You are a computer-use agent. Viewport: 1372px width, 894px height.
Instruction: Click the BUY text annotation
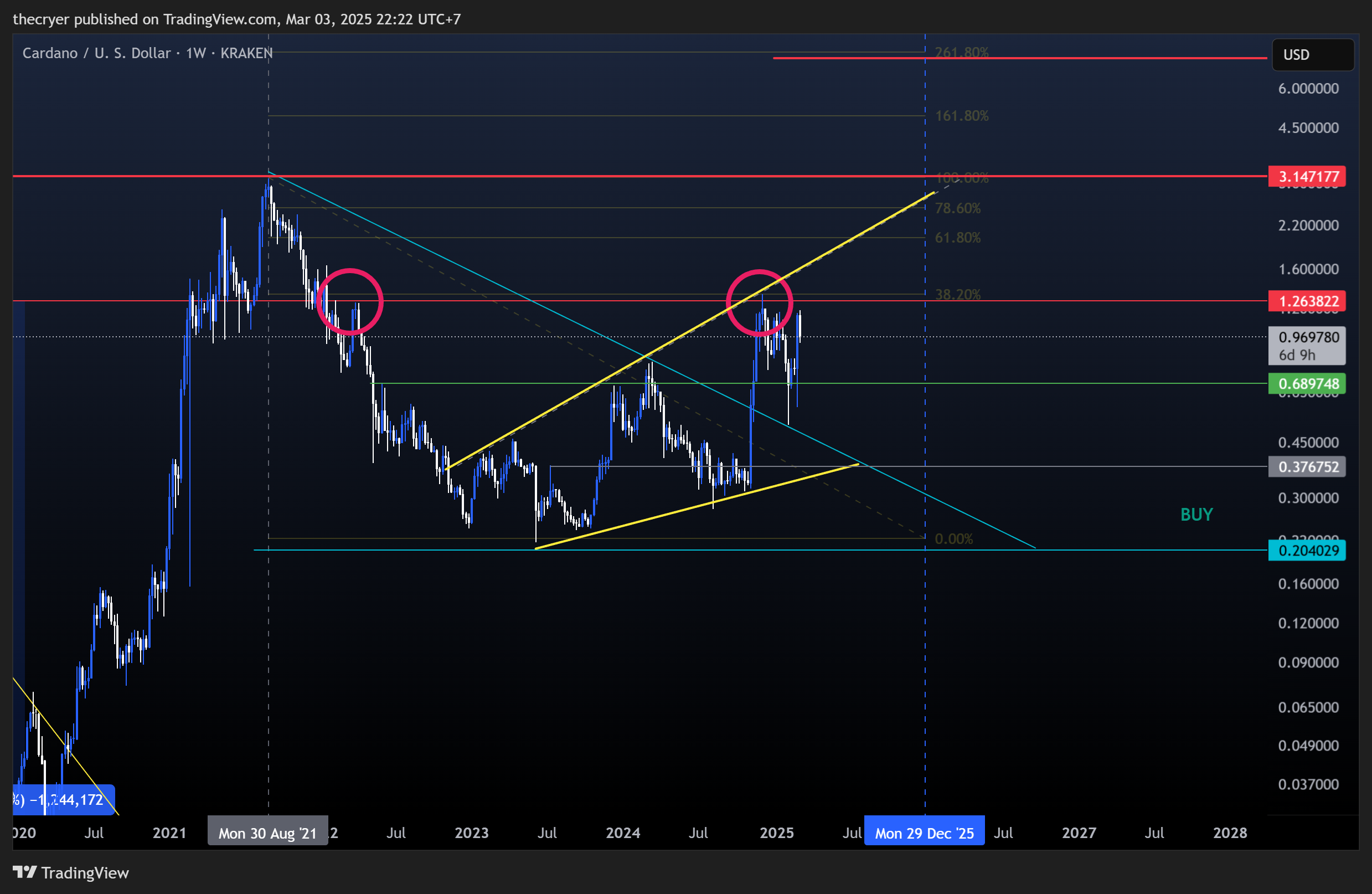click(1196, 515)
